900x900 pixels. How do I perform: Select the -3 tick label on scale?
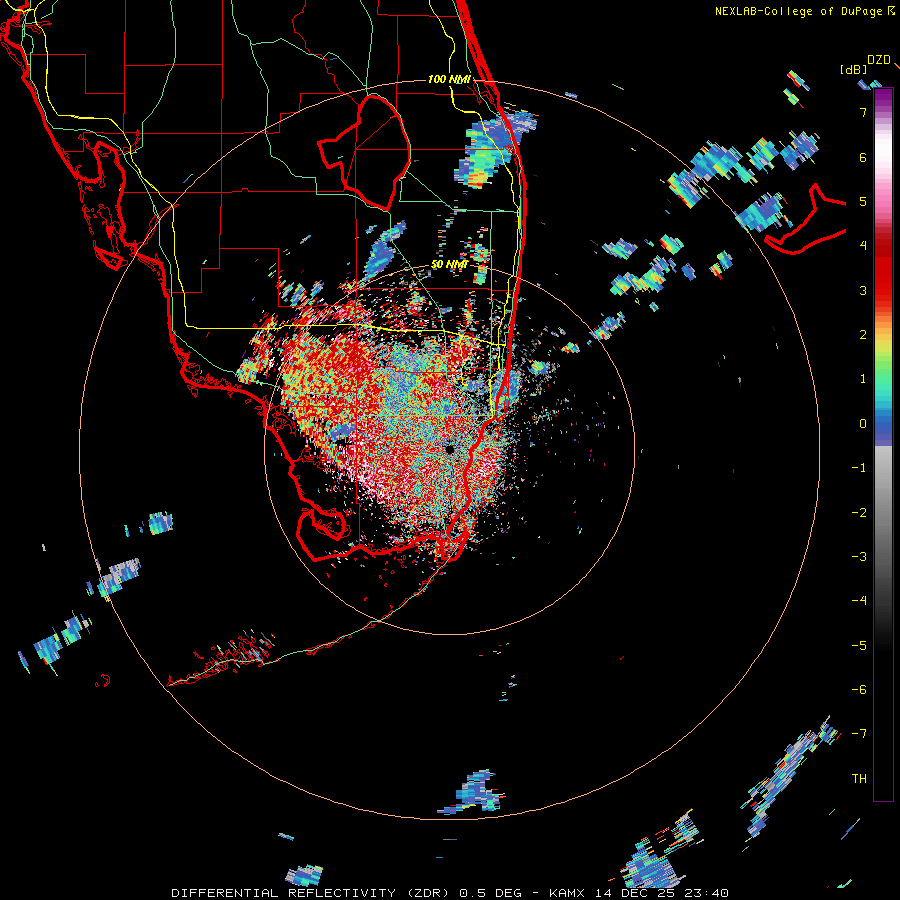click(x=859, y=556)
